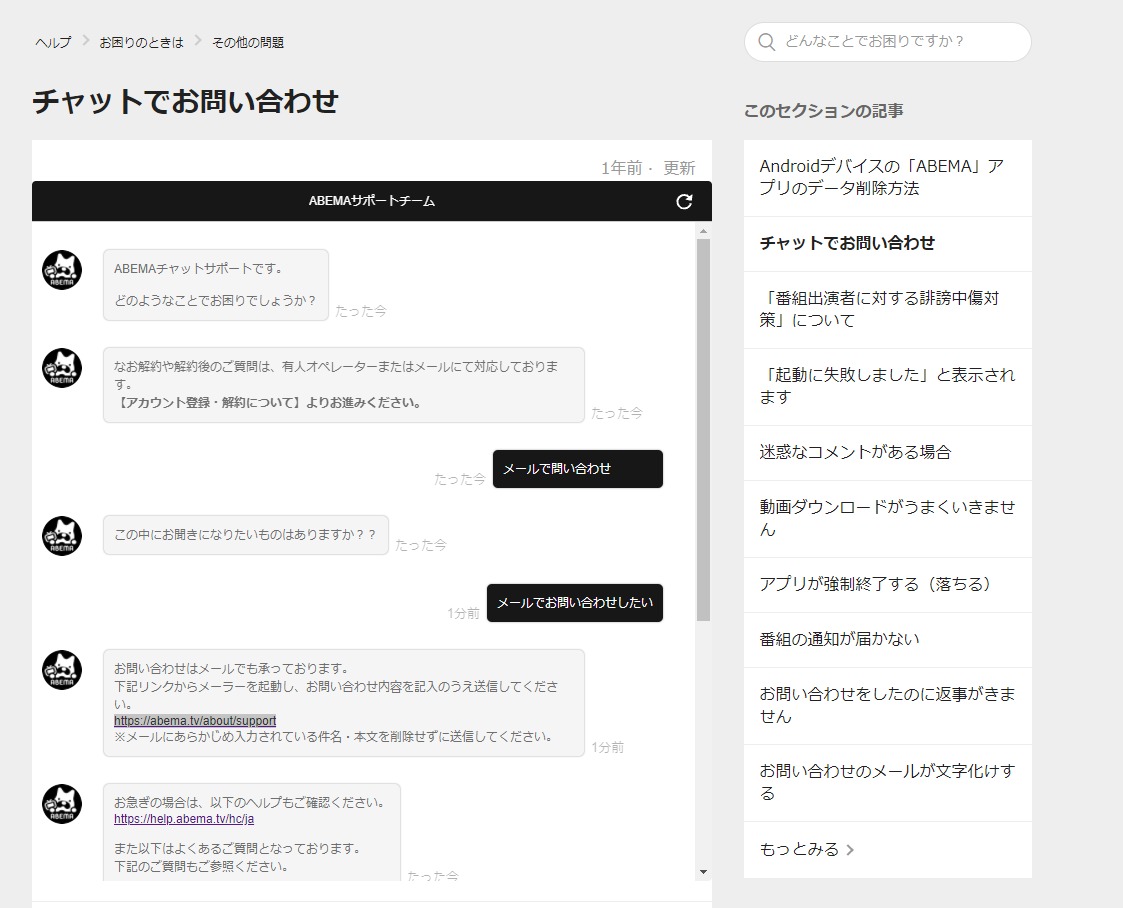1123x908 pixels.
Task: Open the 'お困りのときは' breadcrumb link
Action: coord(141,43)
